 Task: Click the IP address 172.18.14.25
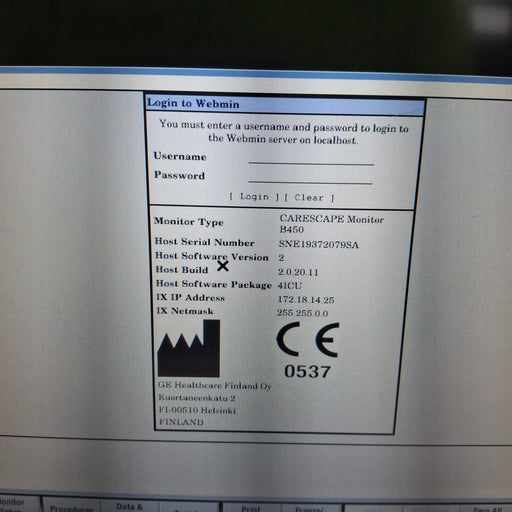coord(306,299)
